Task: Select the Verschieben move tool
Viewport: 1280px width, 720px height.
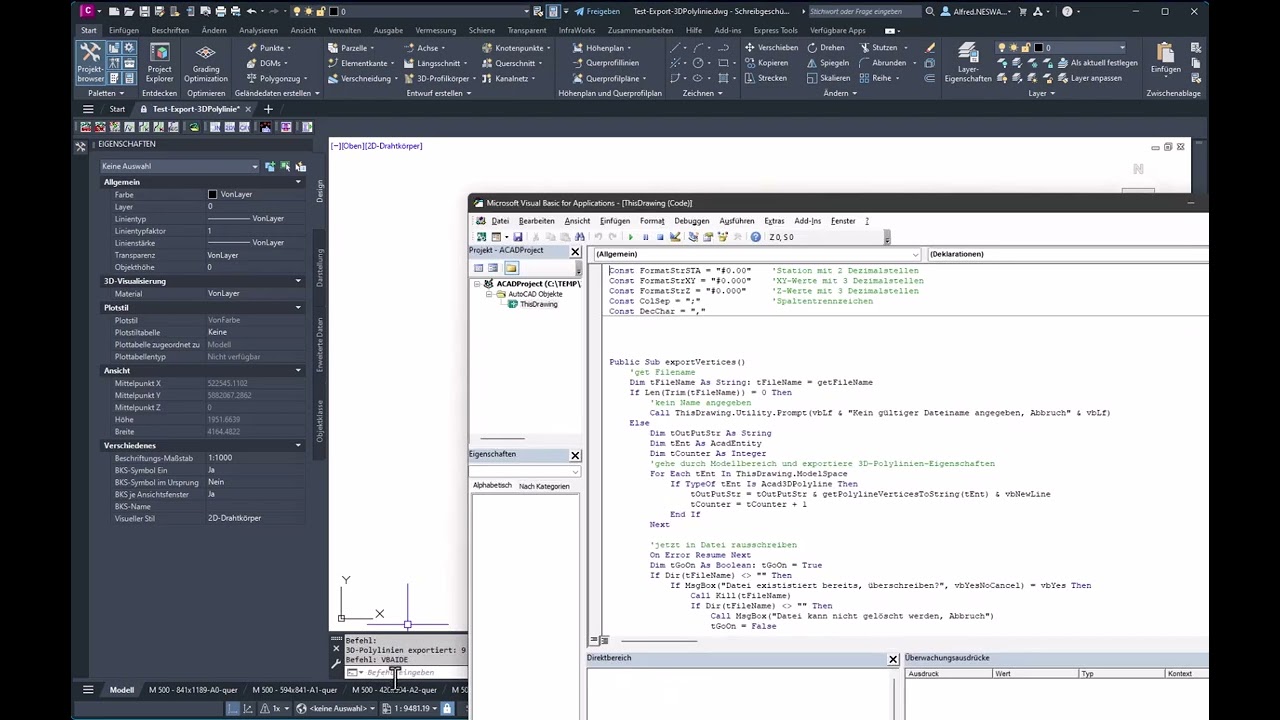Action: [x=770, y=48]
